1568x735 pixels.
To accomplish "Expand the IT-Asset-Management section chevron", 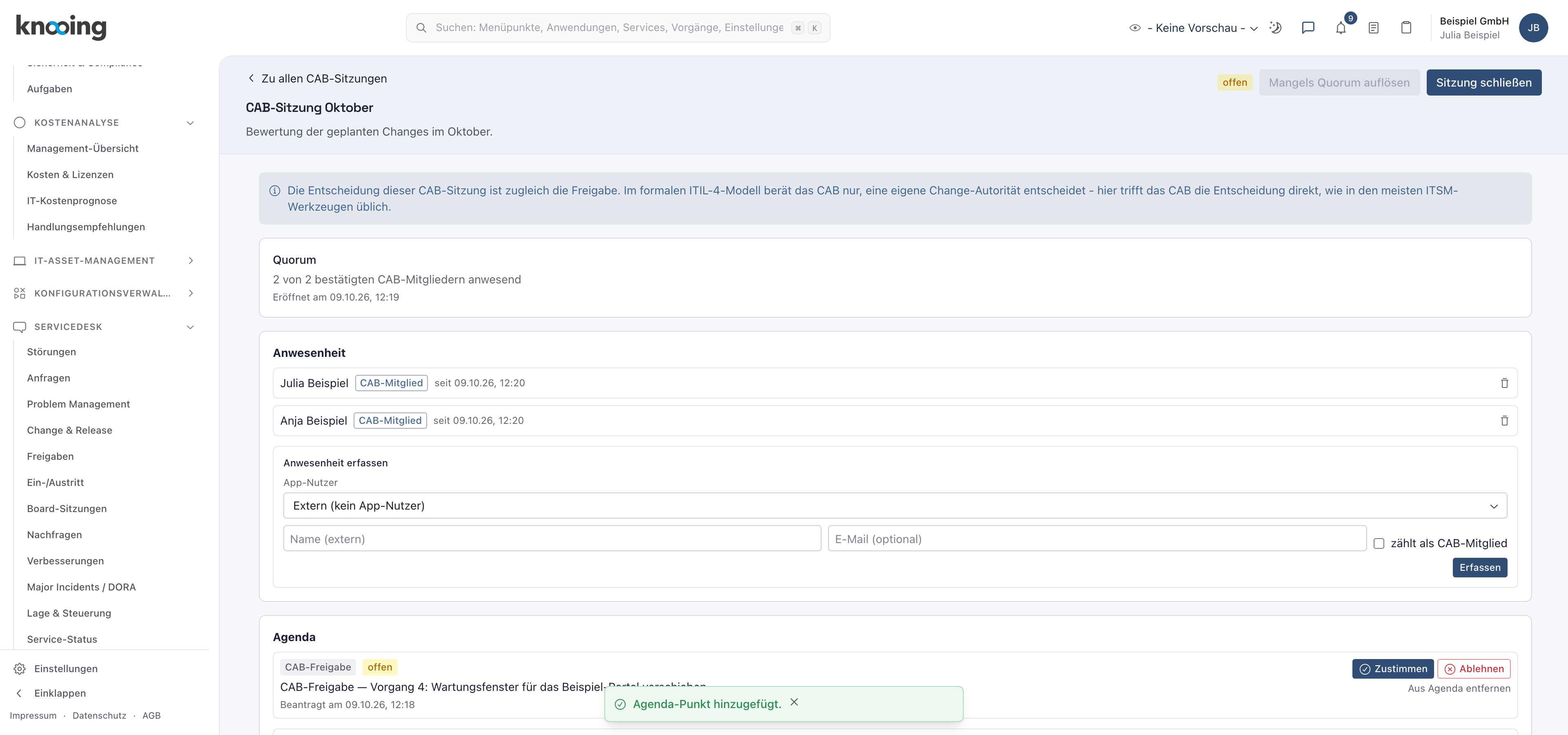I will pos(191,261).
